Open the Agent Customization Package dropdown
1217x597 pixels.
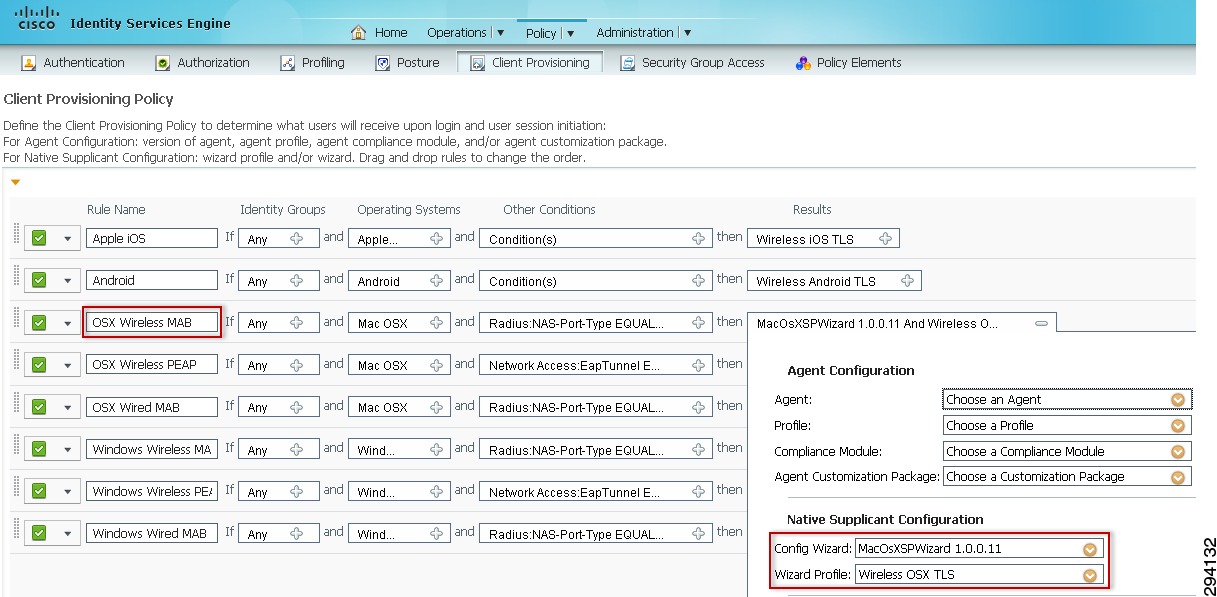pyautogui.click(x=1067, y=477)
